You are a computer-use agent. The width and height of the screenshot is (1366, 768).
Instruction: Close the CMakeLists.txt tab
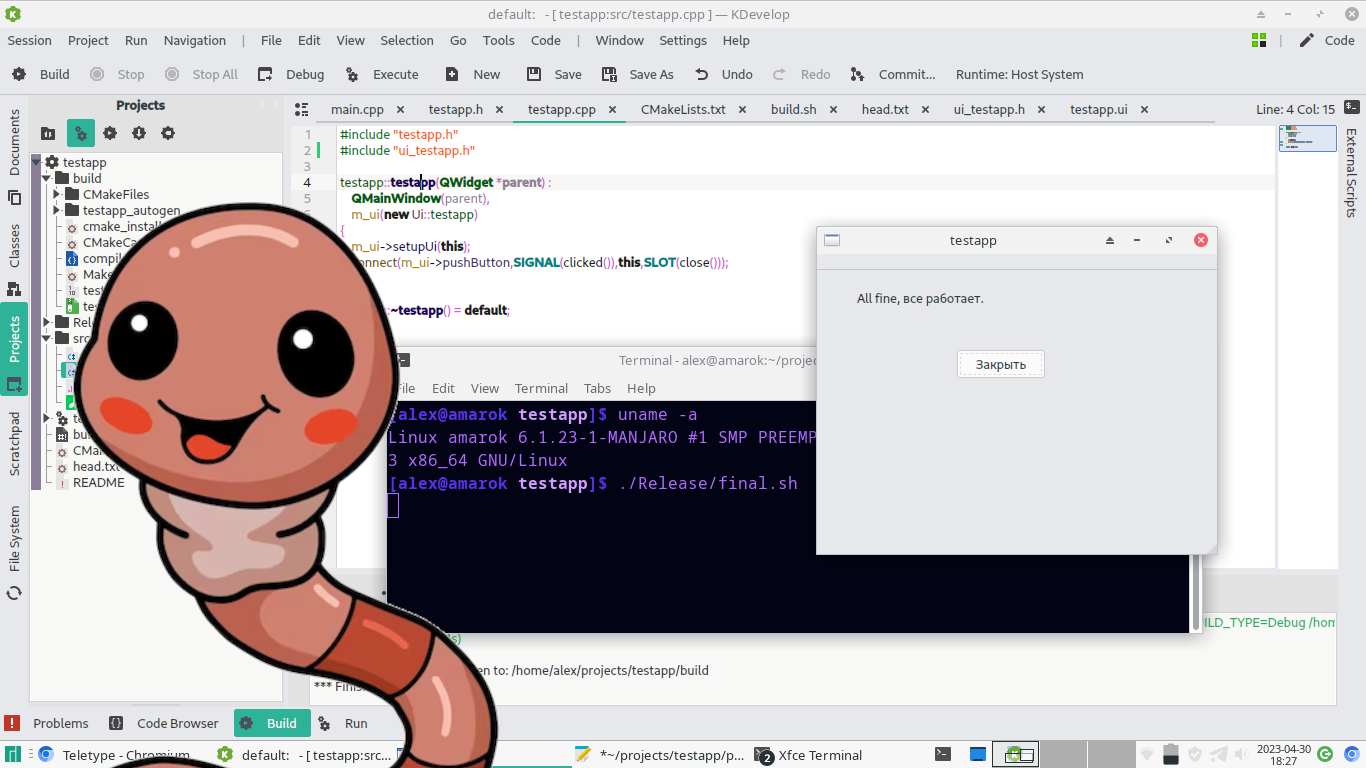tap(742, 110)
